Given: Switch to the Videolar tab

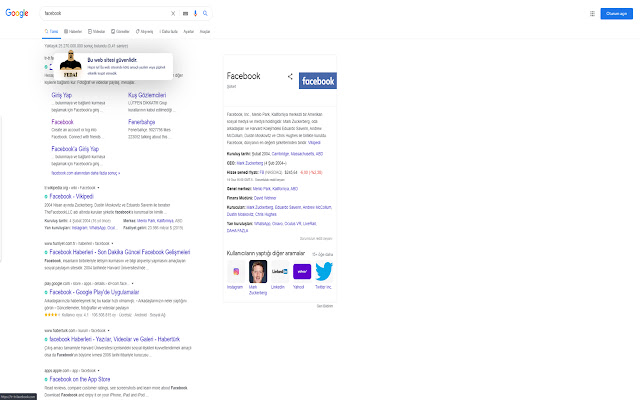Looking at the screenshot, I should (x=96, y=31).
